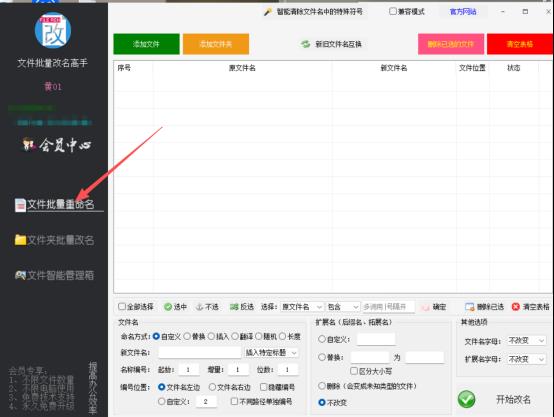Tick the 全部选择 checkbox

pyautogui.click(x=122, y=306)
